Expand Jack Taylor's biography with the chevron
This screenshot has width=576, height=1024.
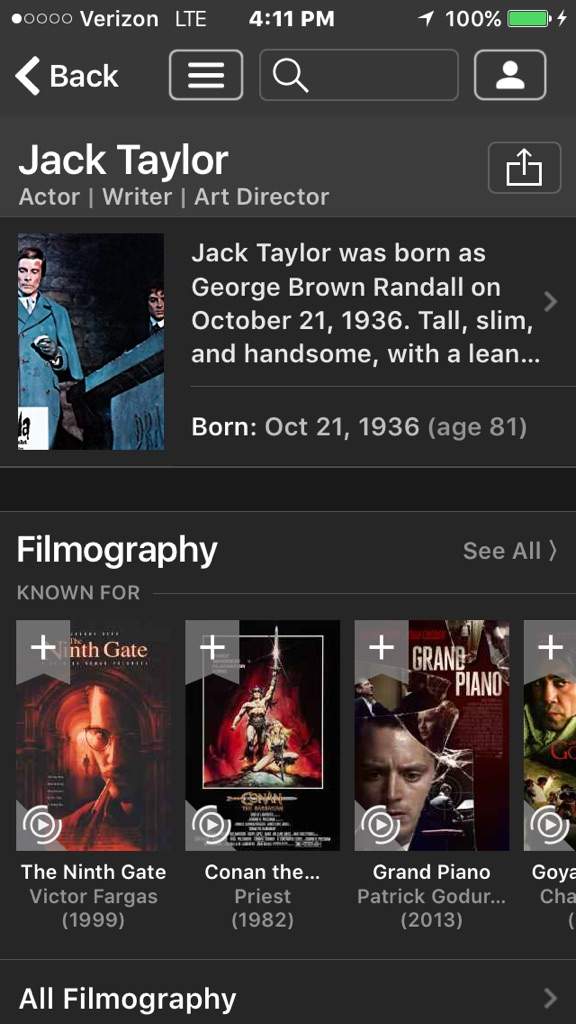tap(551, 302)
